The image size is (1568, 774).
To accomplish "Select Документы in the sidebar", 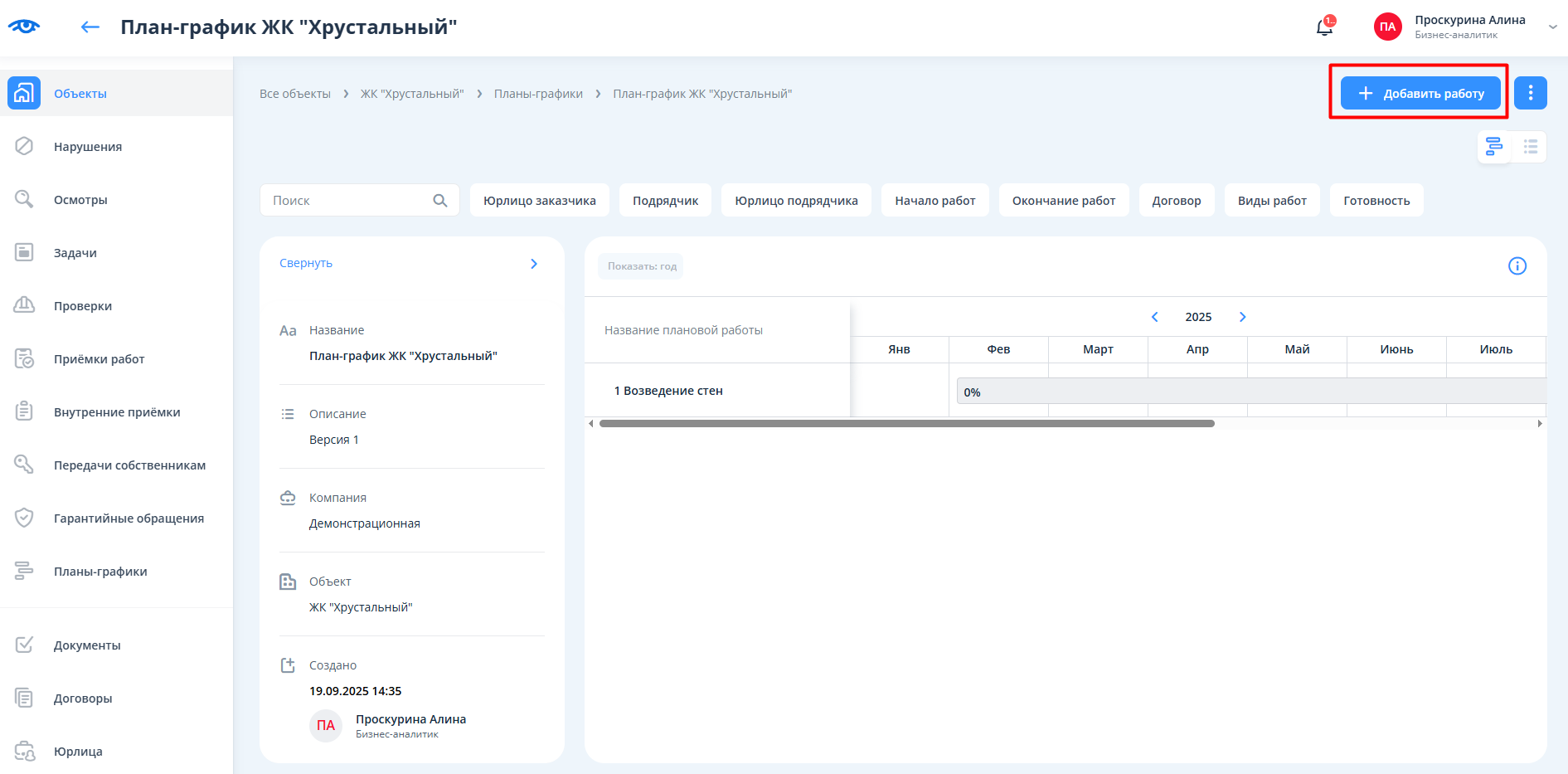I will click(87, 645).
